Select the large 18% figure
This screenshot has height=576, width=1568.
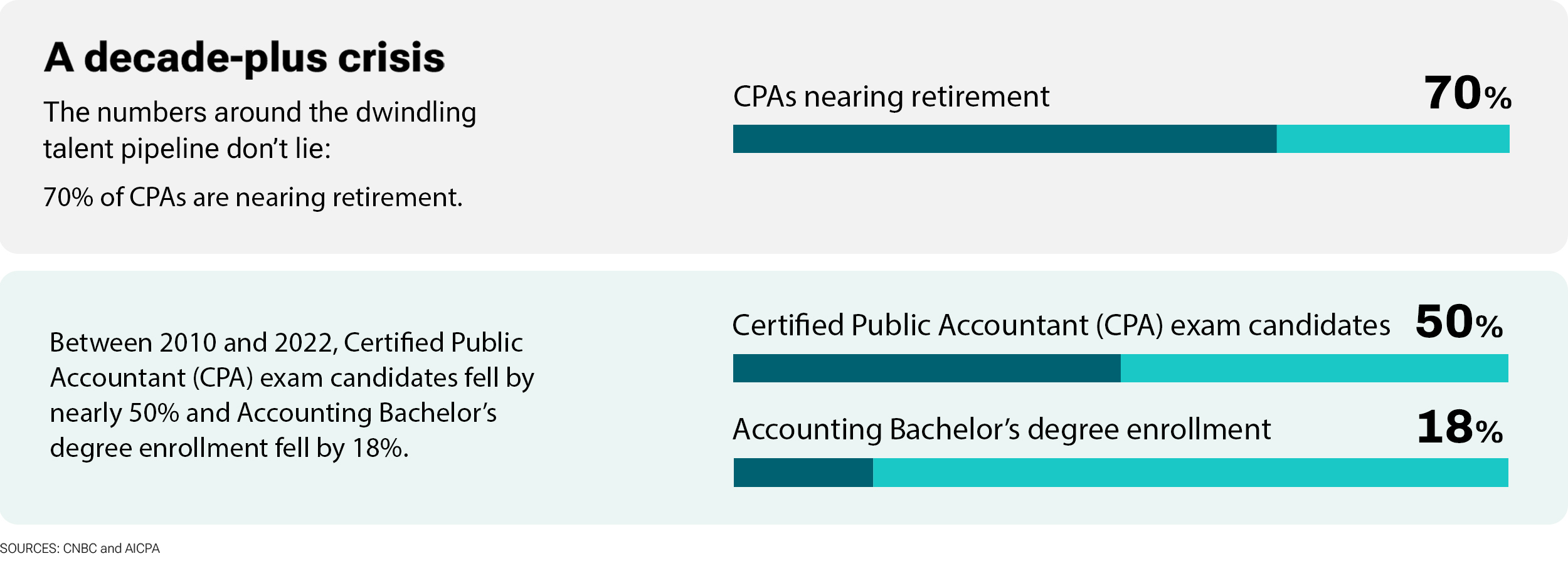[x=1459, y=428]
